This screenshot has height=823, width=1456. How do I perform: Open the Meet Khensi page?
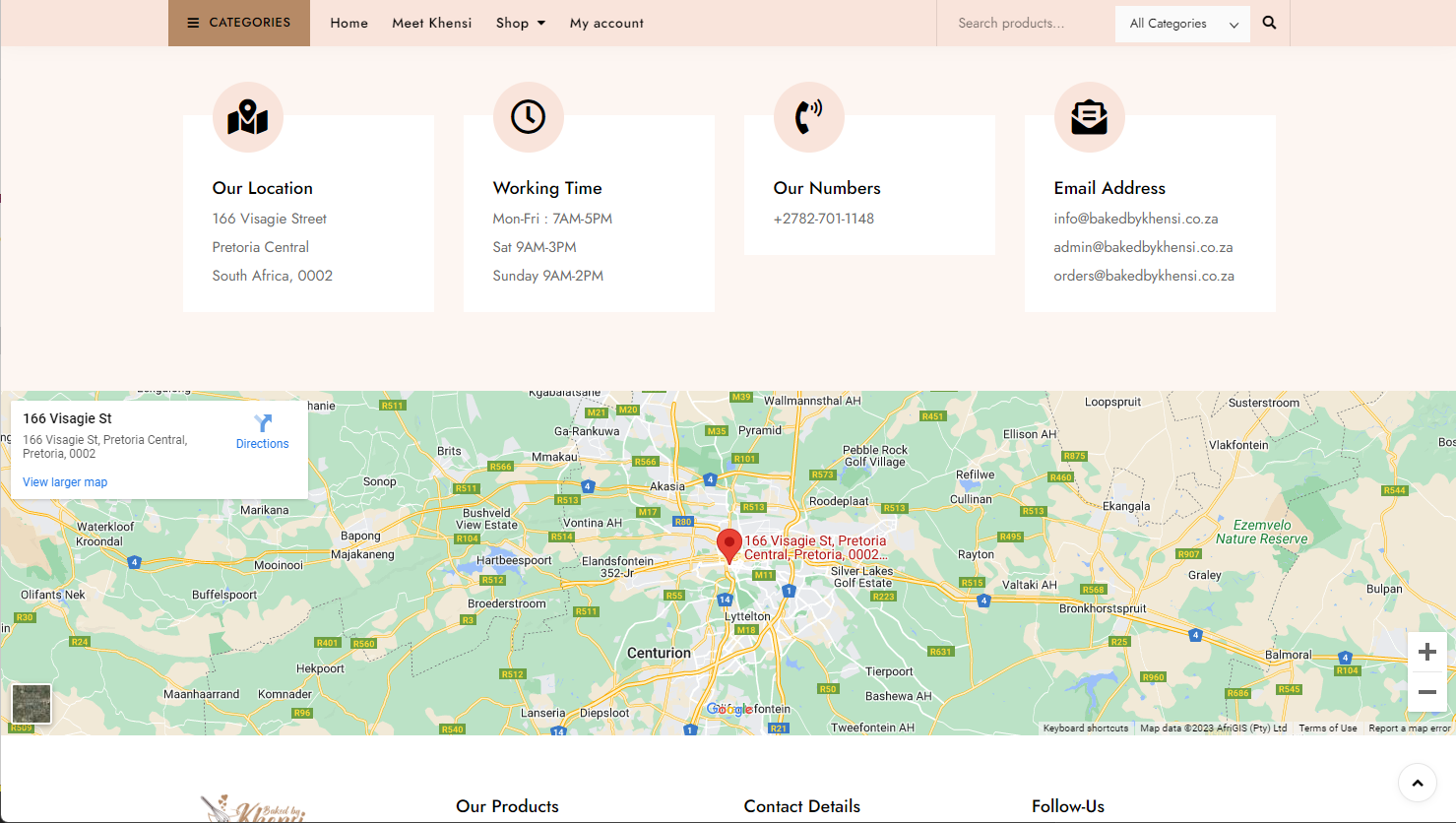[x=431, y=23]
